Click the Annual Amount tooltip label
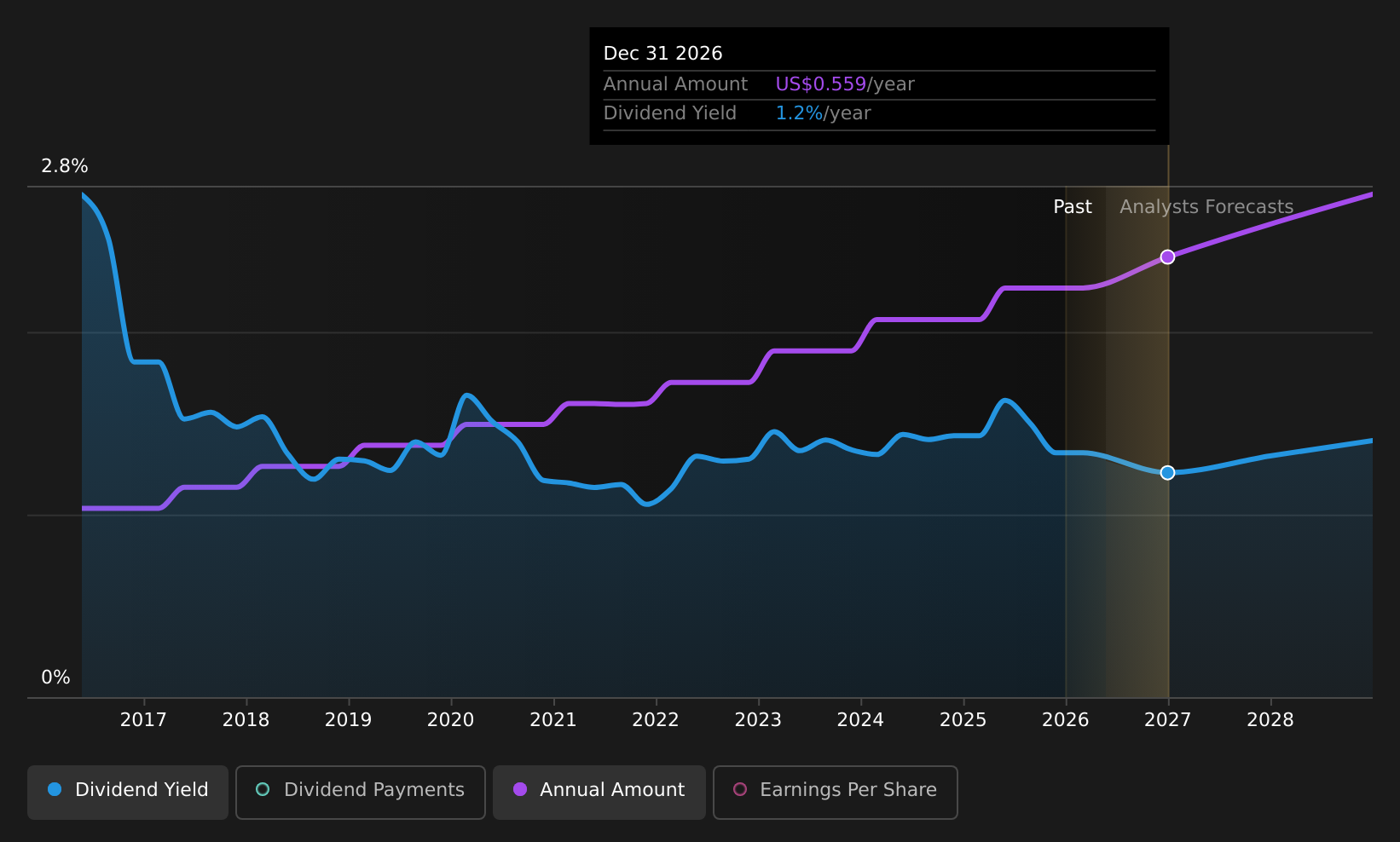Screen dimensions: 1400x842 pos(675,84)
